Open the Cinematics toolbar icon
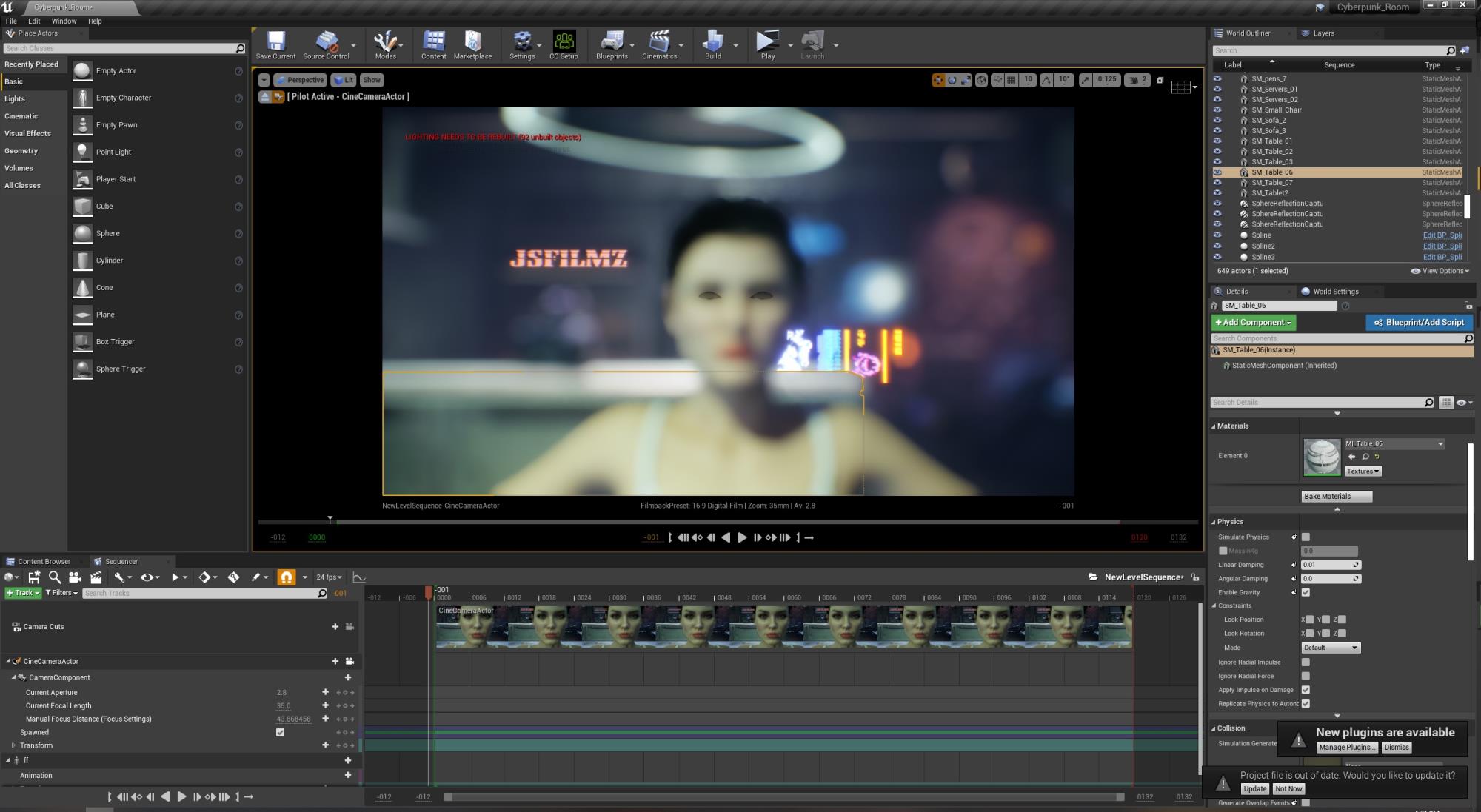This screenshot has width=1481, height=812. coord(659,45)
